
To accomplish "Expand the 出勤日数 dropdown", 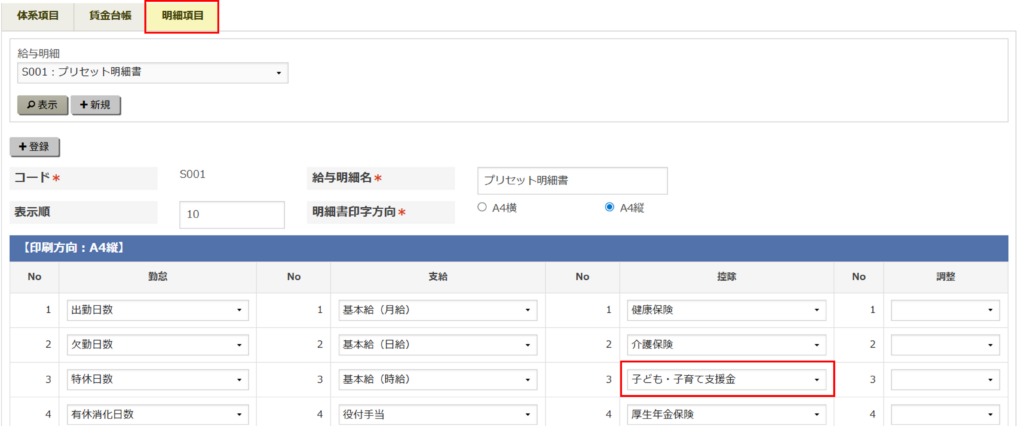I will (157, 310).
